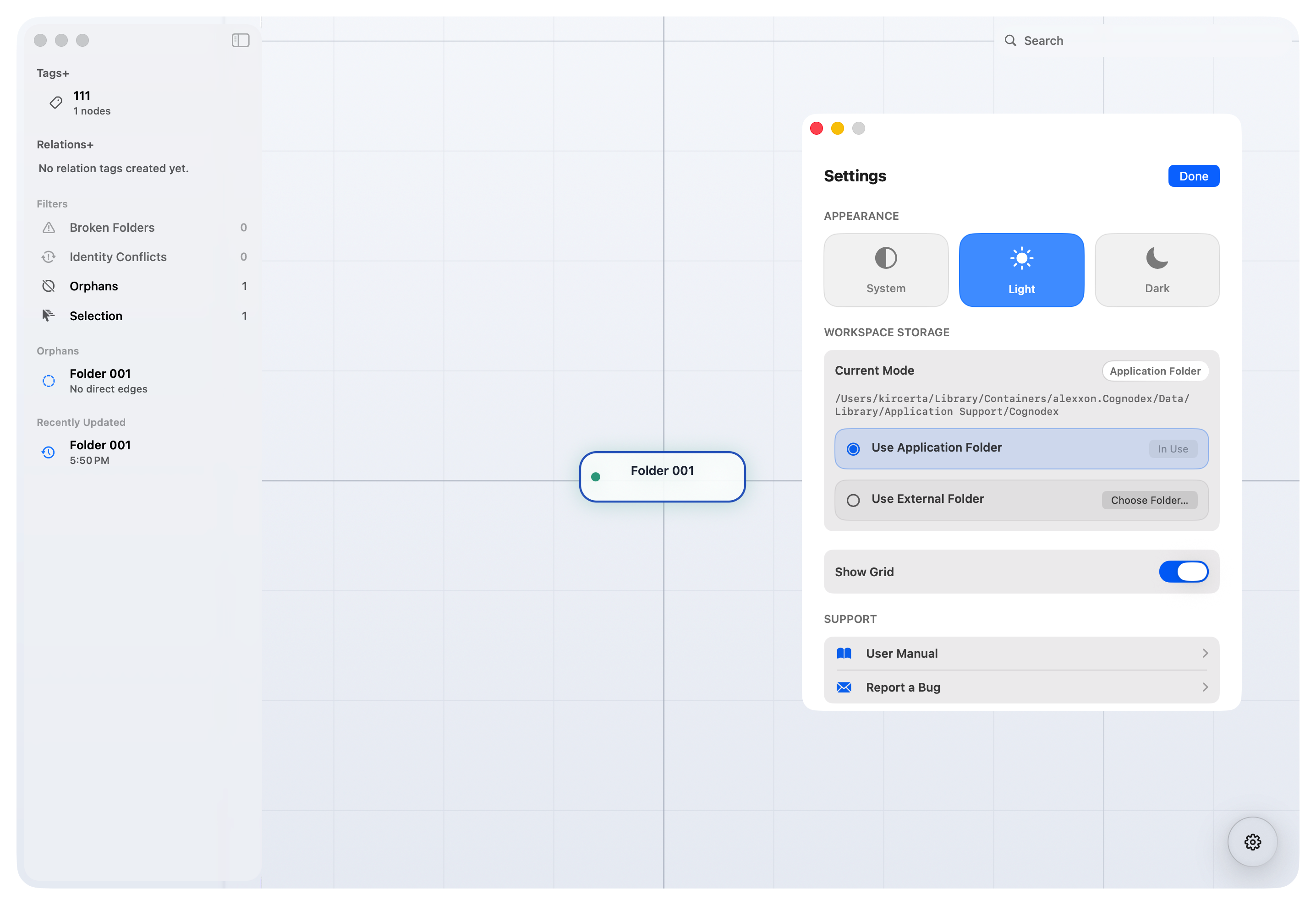Select the Folder 001 orphan list item
The width and height of the screenshot is (1316, 905).
pos(100,381)
